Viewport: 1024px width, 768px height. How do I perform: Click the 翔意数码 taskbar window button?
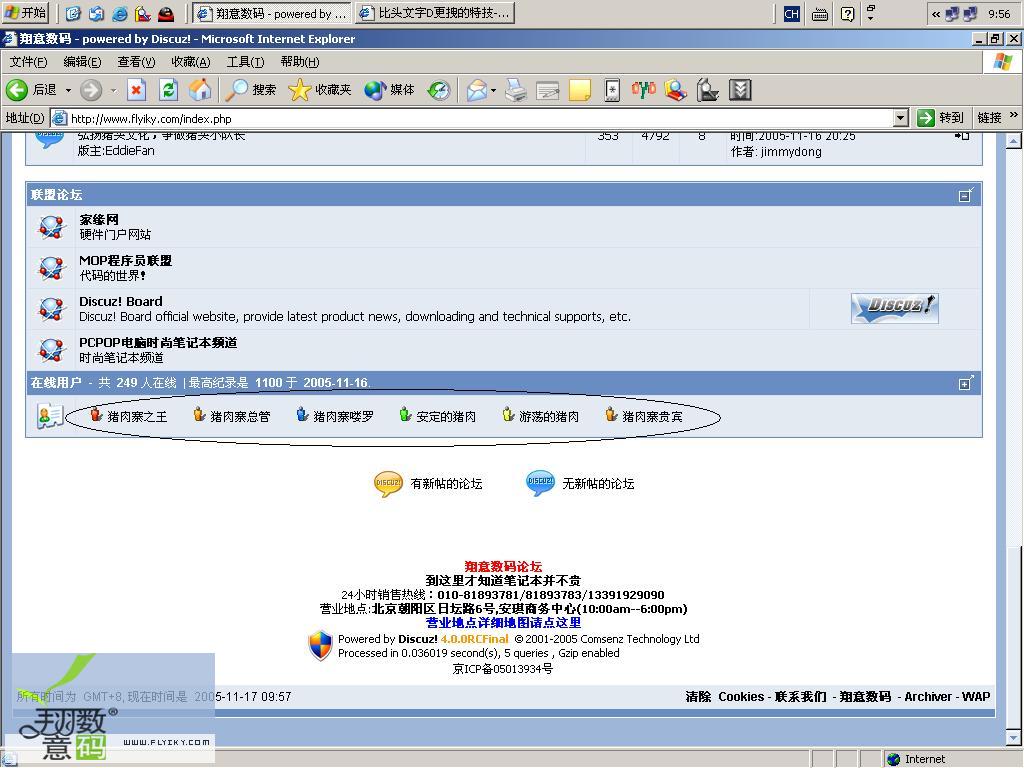272,13
